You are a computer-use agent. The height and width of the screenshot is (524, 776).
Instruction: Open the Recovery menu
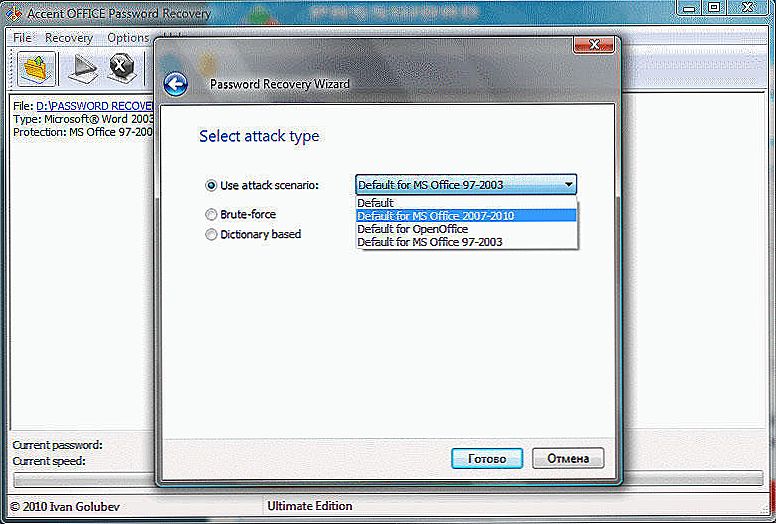(x=69, y=38)
